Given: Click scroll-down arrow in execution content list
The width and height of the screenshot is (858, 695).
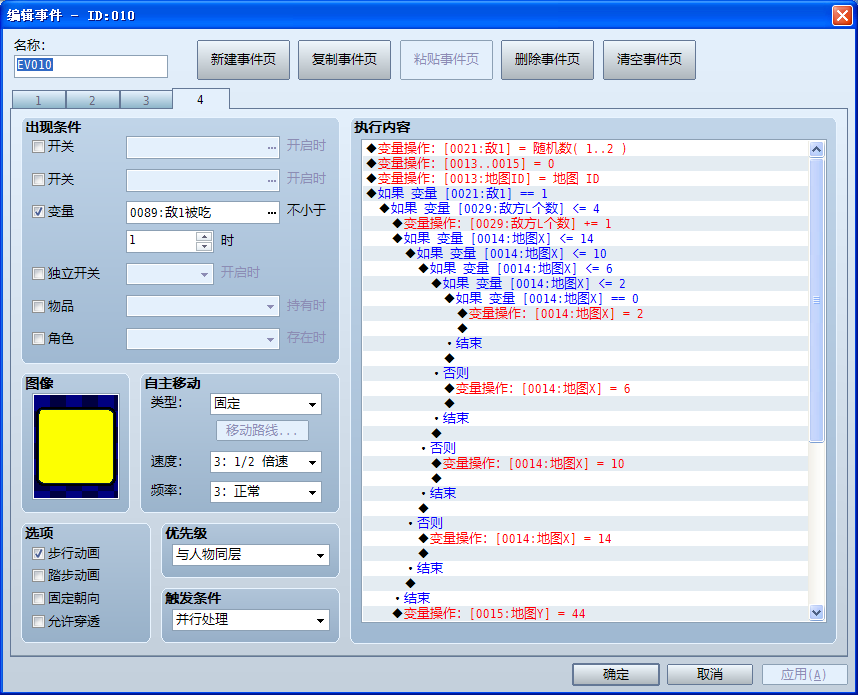Looking at the screenshot, I should coord(816,612).
